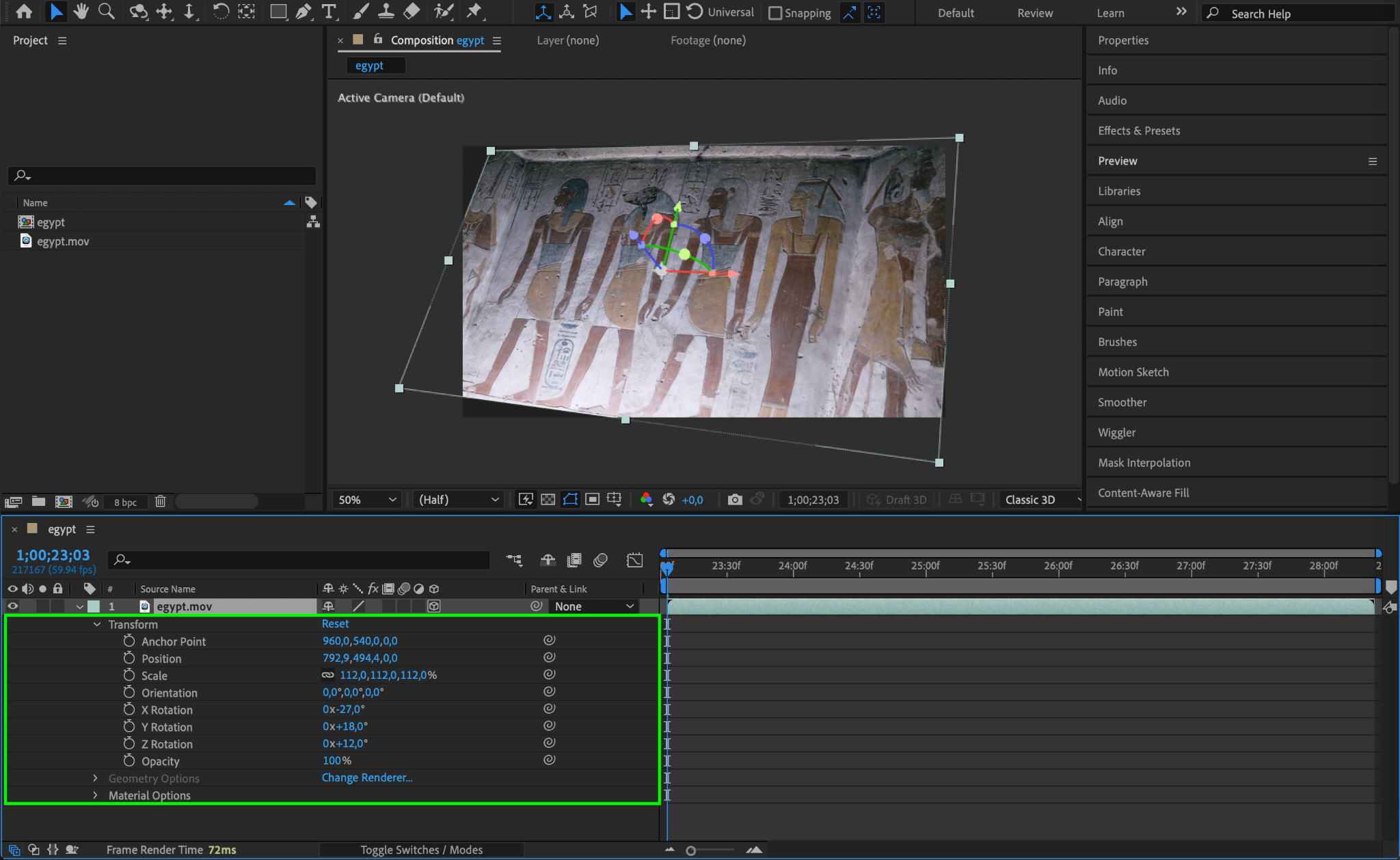Click the Rotation tool icon
This screenshot has height=860, width=1400.
tap(220, 12)
